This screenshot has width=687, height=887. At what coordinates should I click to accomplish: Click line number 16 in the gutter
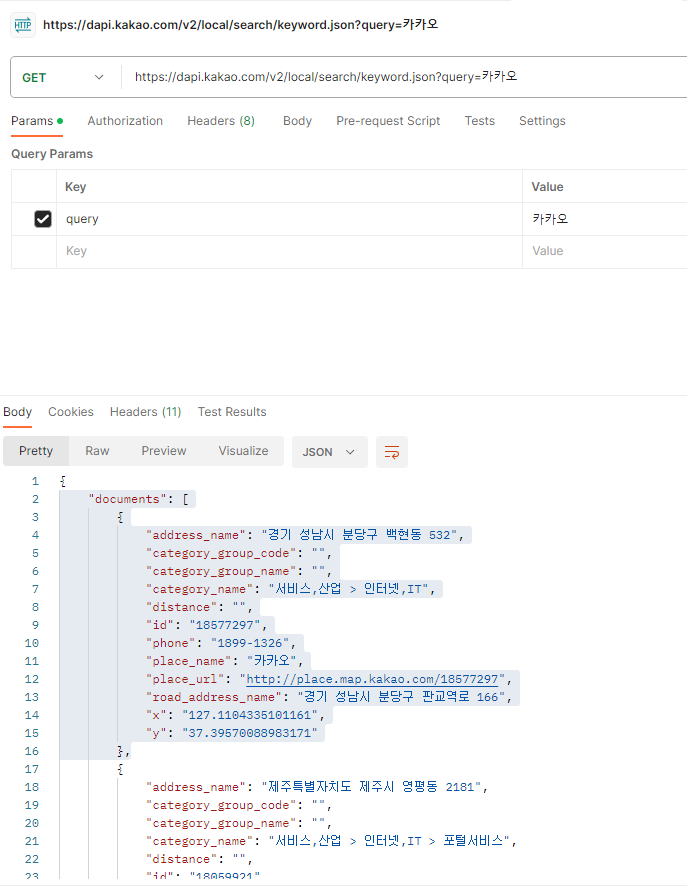coord(32,751)
